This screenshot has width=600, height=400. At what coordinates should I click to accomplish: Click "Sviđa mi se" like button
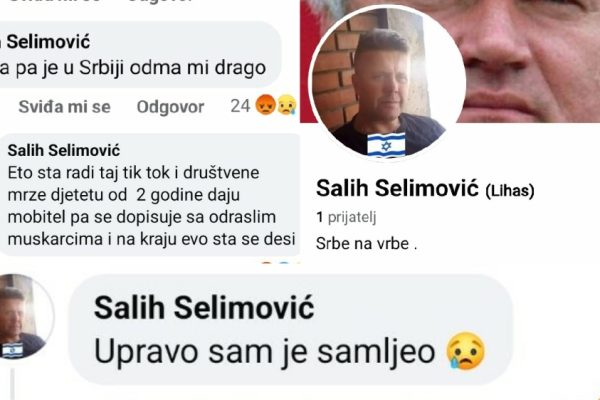click(64, 107)
